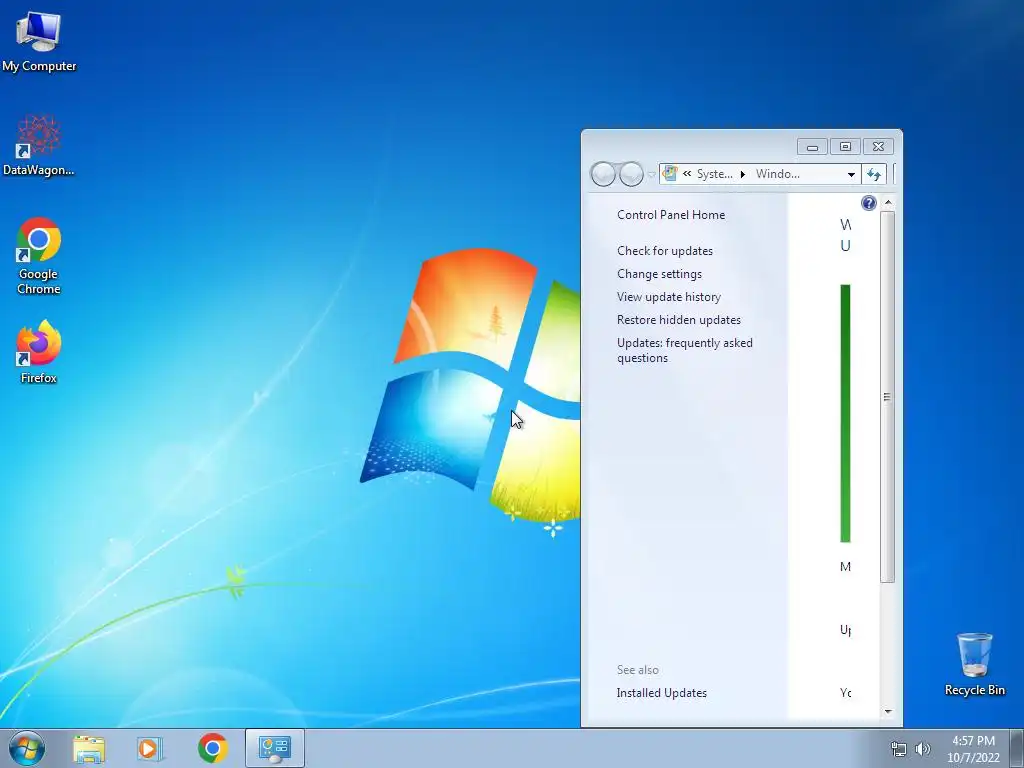
Task: Open View update history
Action: [669, 296]
